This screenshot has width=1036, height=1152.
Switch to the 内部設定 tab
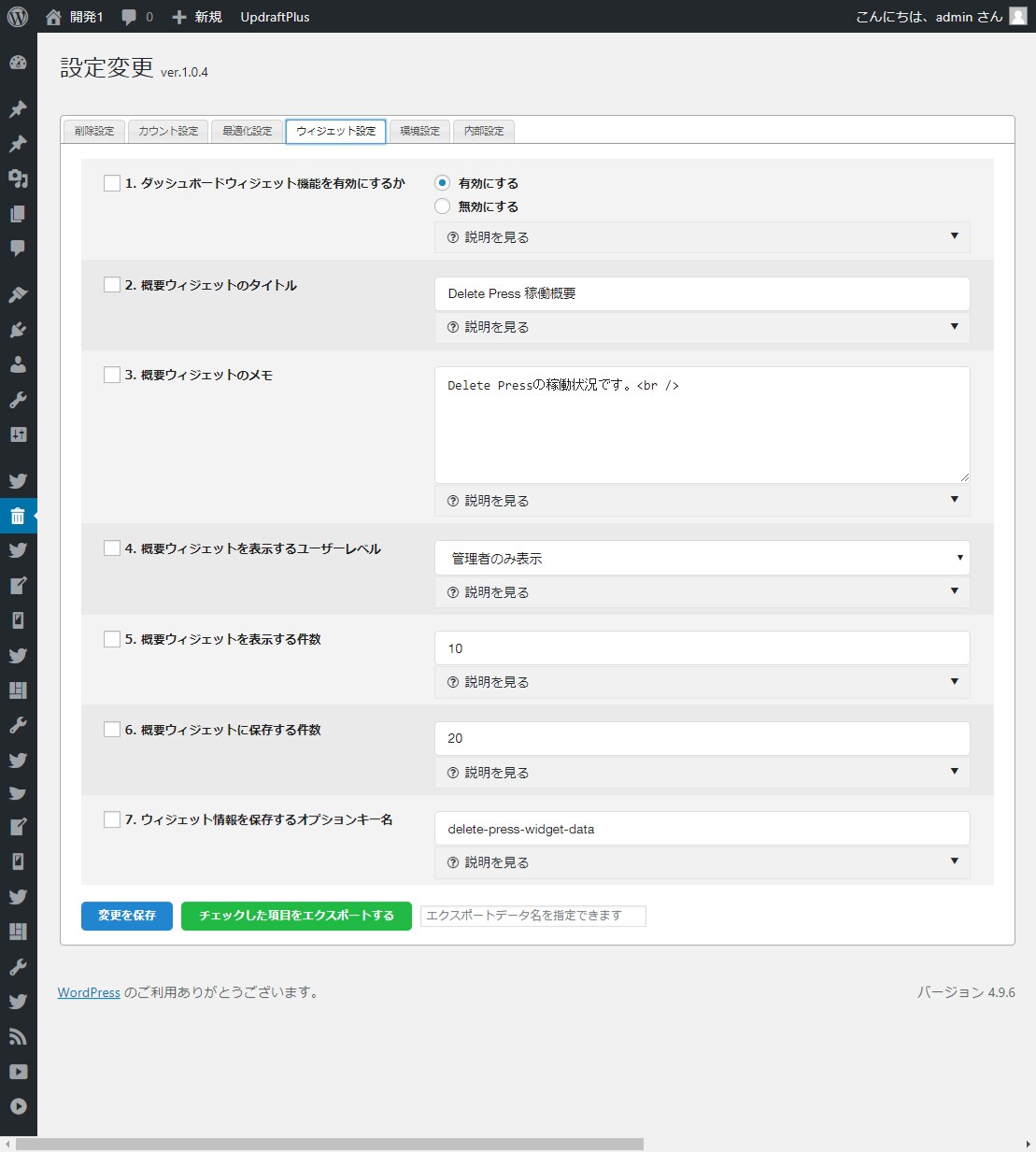click(x=484, y=131)
